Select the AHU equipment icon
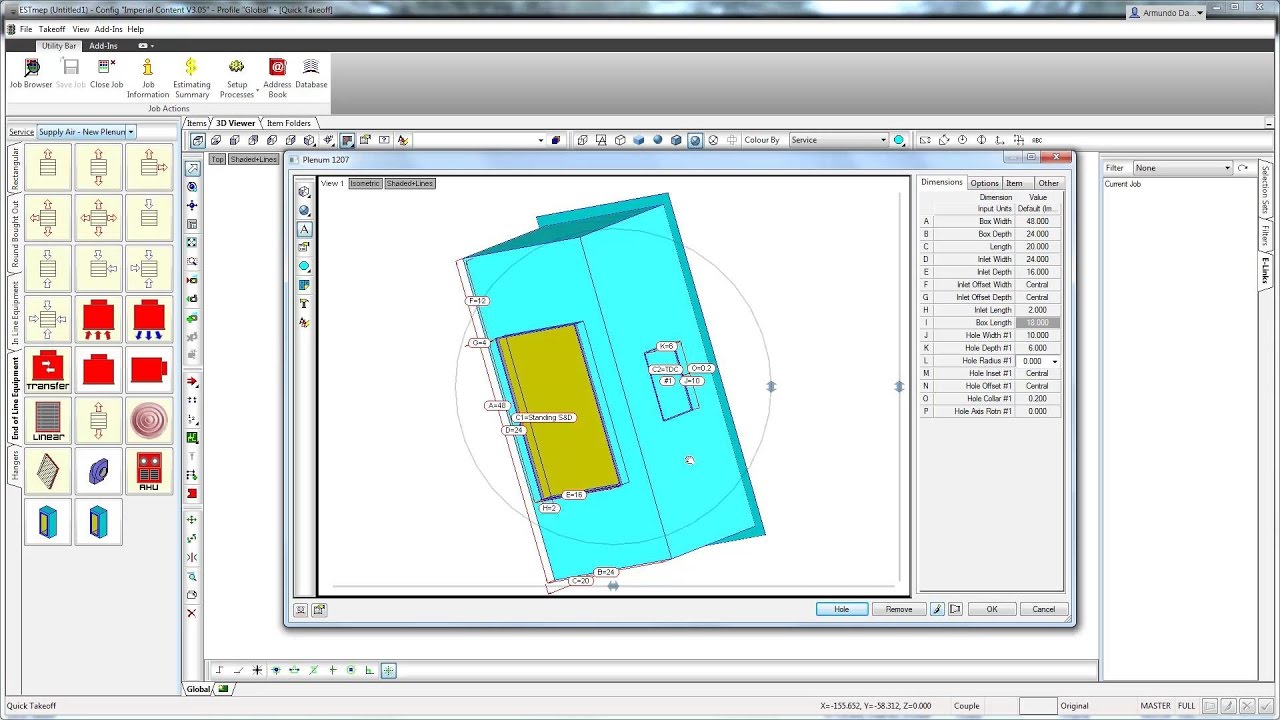 pyautogui.click(x=148, y=471)
